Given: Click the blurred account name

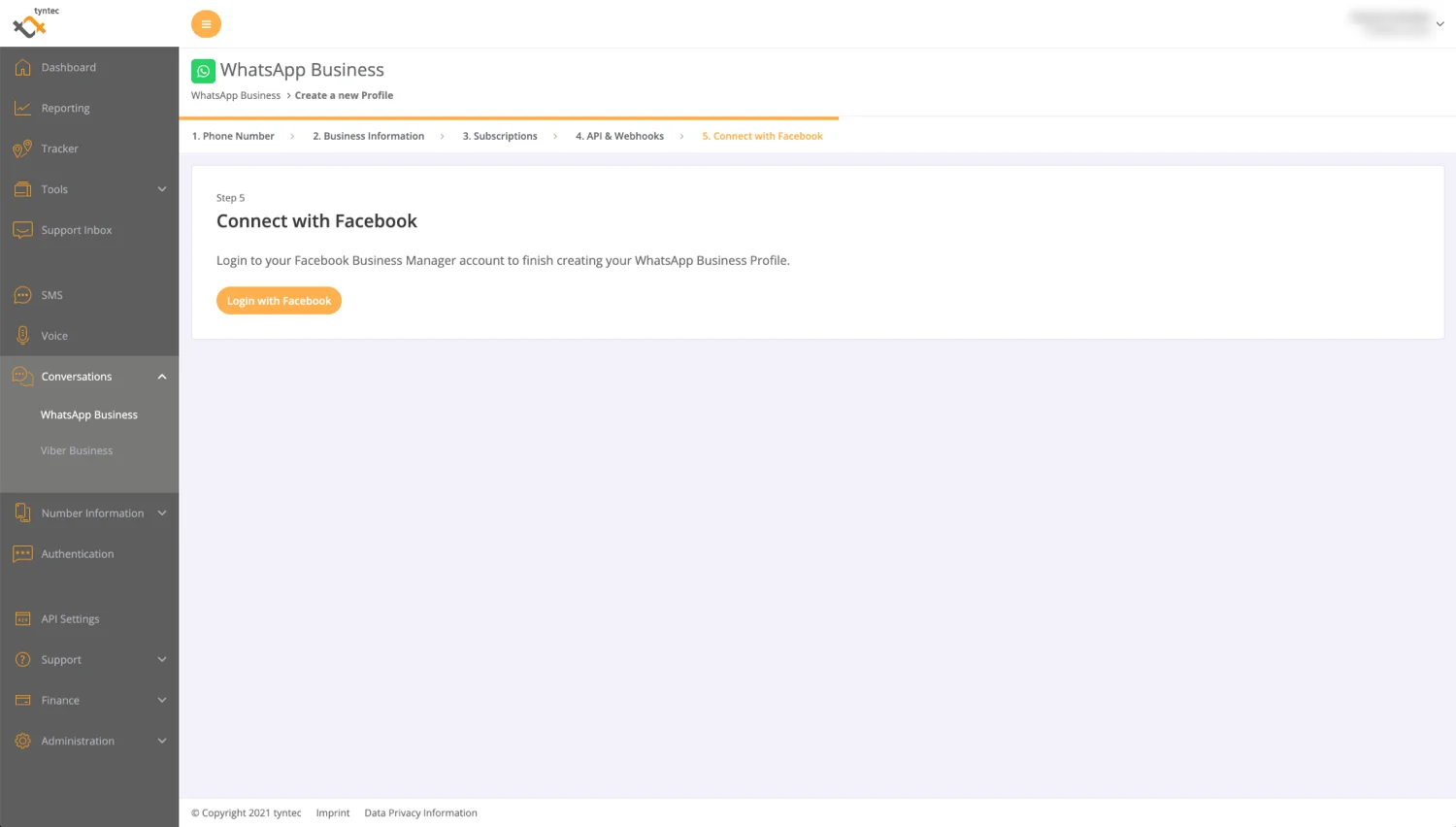Looking at the screenshot, I should point(1391,23).
